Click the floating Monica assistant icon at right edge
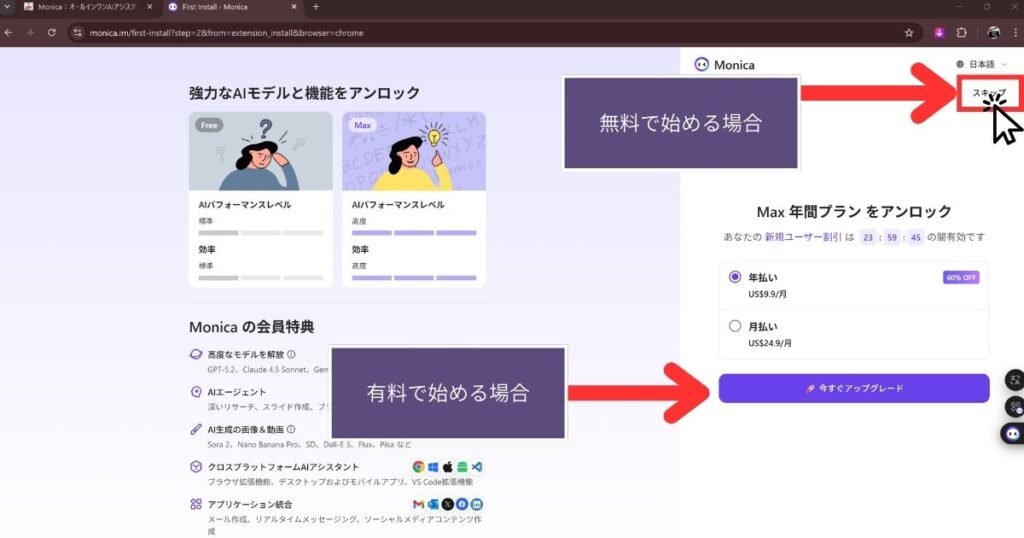The image size is (1024, 538). tap(1012, 434)
